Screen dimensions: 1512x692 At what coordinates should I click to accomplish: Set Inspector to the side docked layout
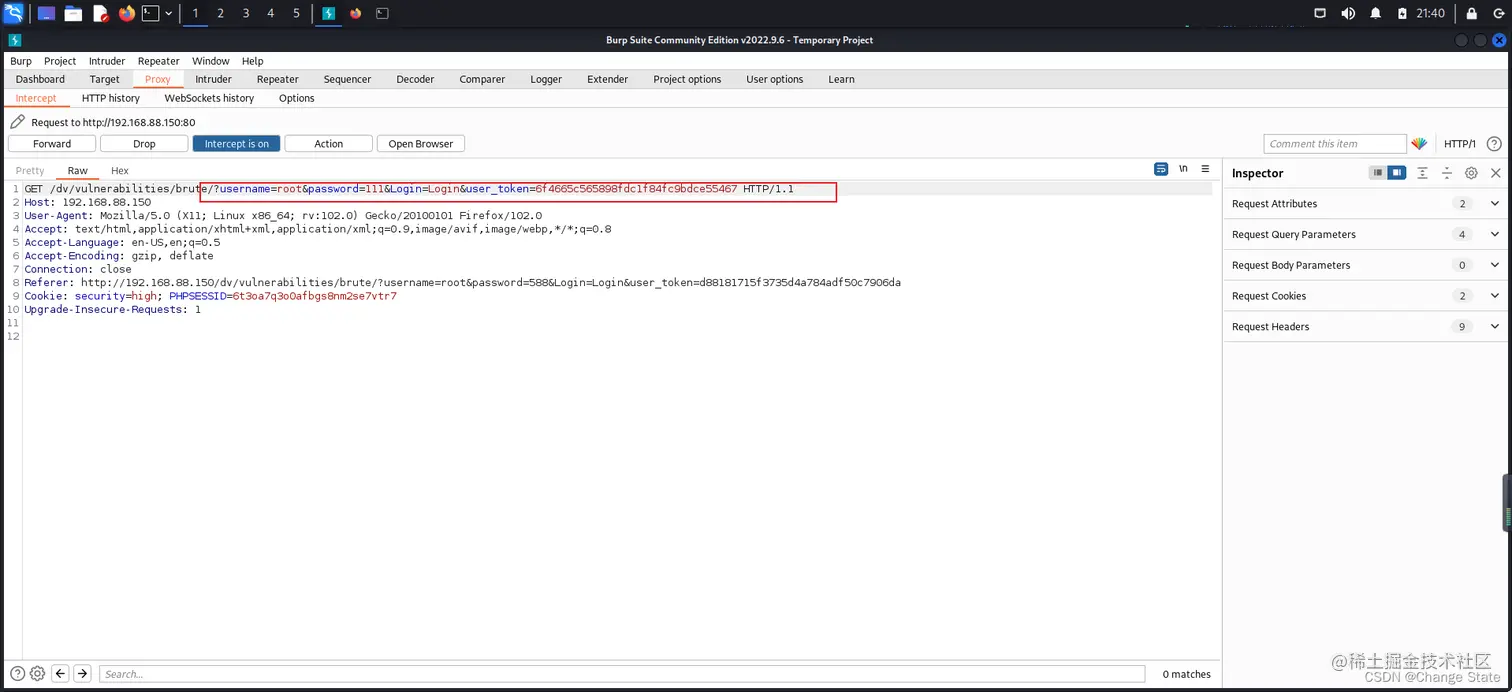(1396, 173)
